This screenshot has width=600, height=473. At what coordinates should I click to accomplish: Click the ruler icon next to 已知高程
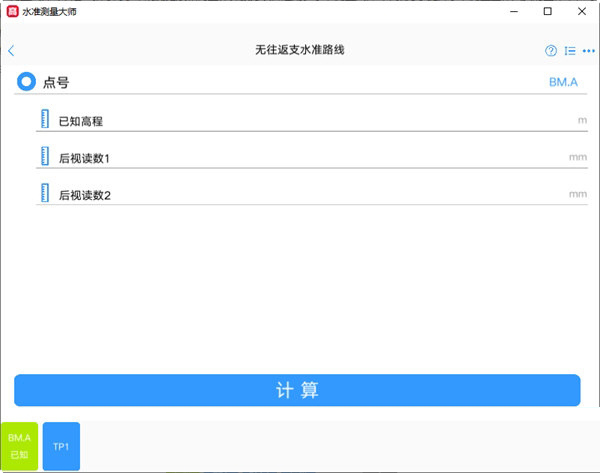point(45,119)
